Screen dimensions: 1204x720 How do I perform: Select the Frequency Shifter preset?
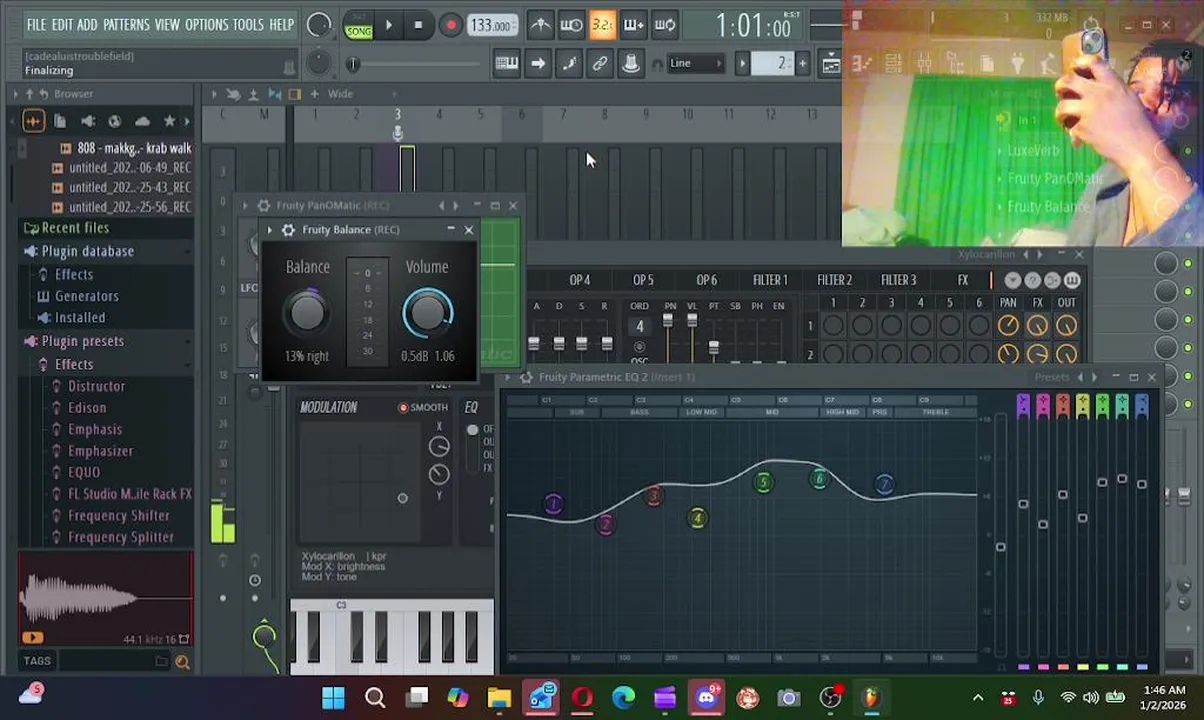point(118,516)
